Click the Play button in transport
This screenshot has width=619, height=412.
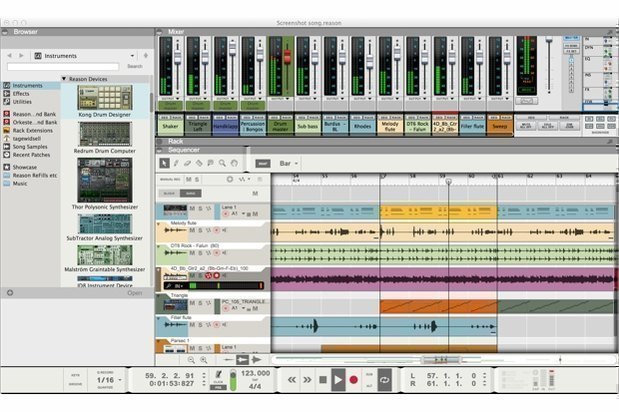(338, 380)
